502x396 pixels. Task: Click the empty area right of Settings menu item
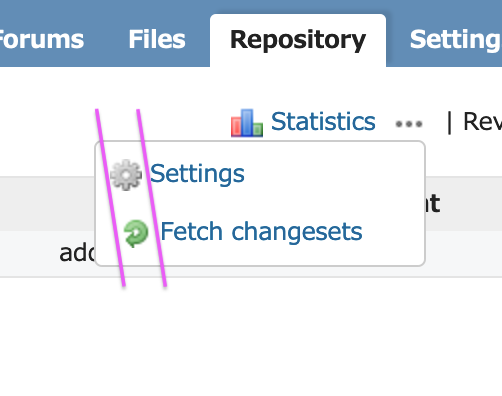point(333,174)
